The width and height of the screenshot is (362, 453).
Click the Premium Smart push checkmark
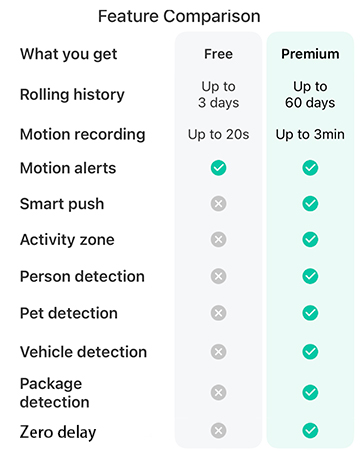(310, 203)
